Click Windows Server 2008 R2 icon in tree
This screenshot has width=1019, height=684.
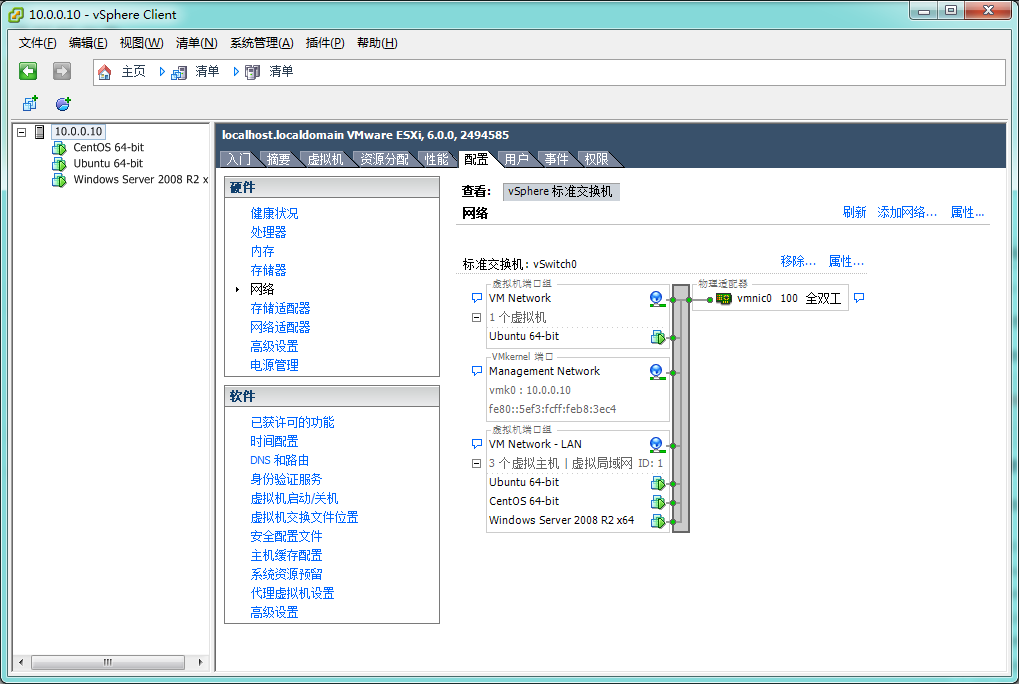pos(59,180)
